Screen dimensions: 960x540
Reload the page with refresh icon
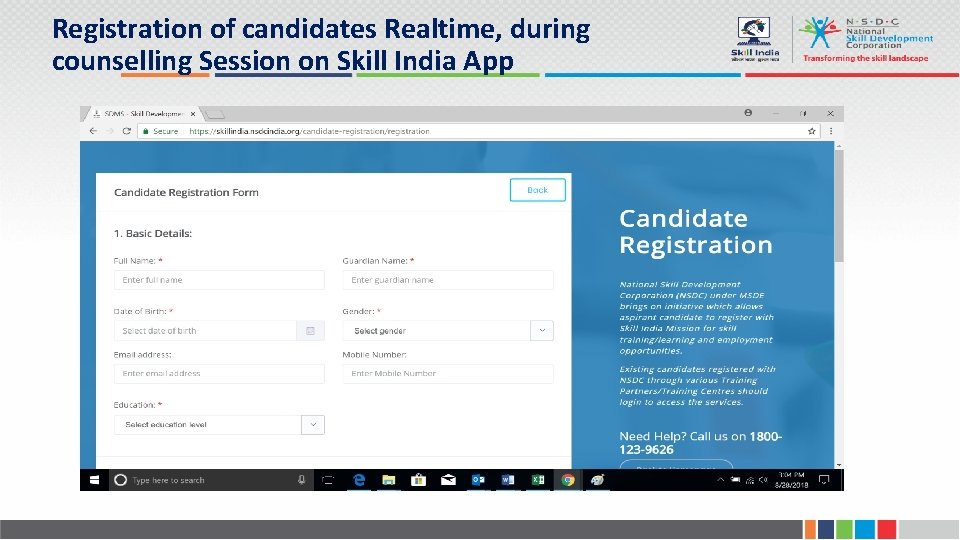tap(127, 131)
